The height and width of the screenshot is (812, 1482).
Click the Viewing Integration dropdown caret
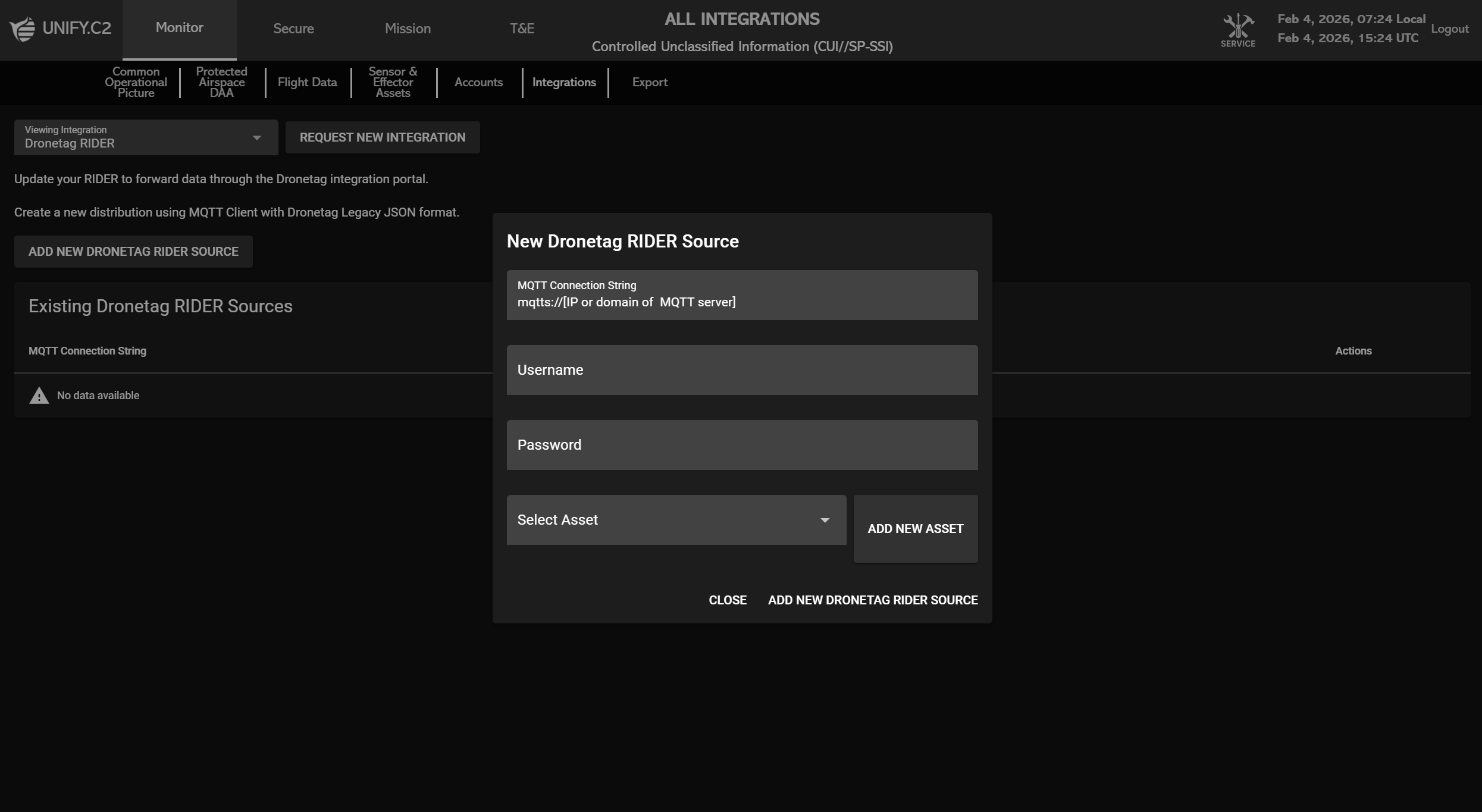[x=256, y=138]
